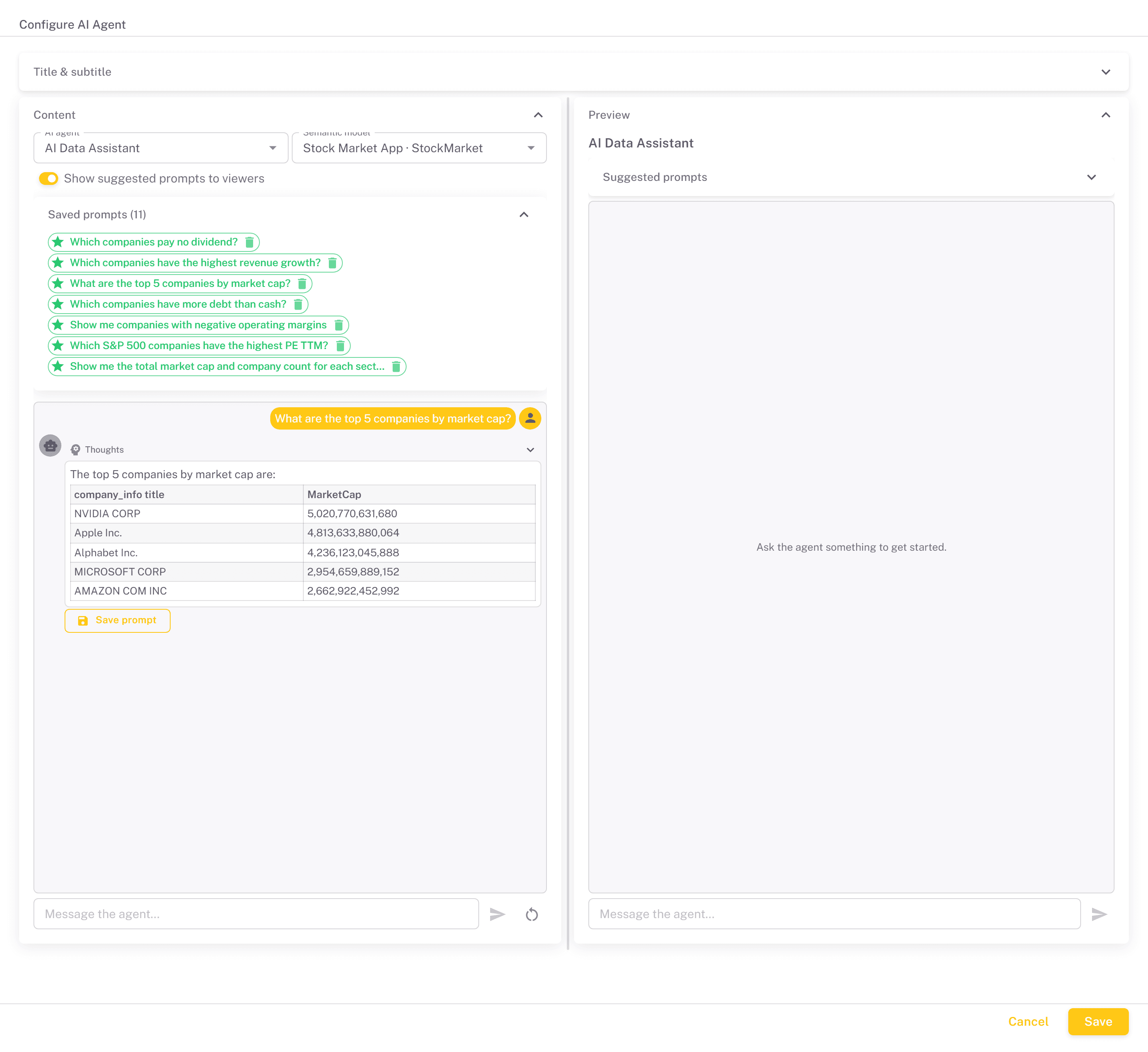This screenshot has width=1148, height=1052.
Task: Click the Save prompt button
Action: pyautogui.click(x=117, y=620)
